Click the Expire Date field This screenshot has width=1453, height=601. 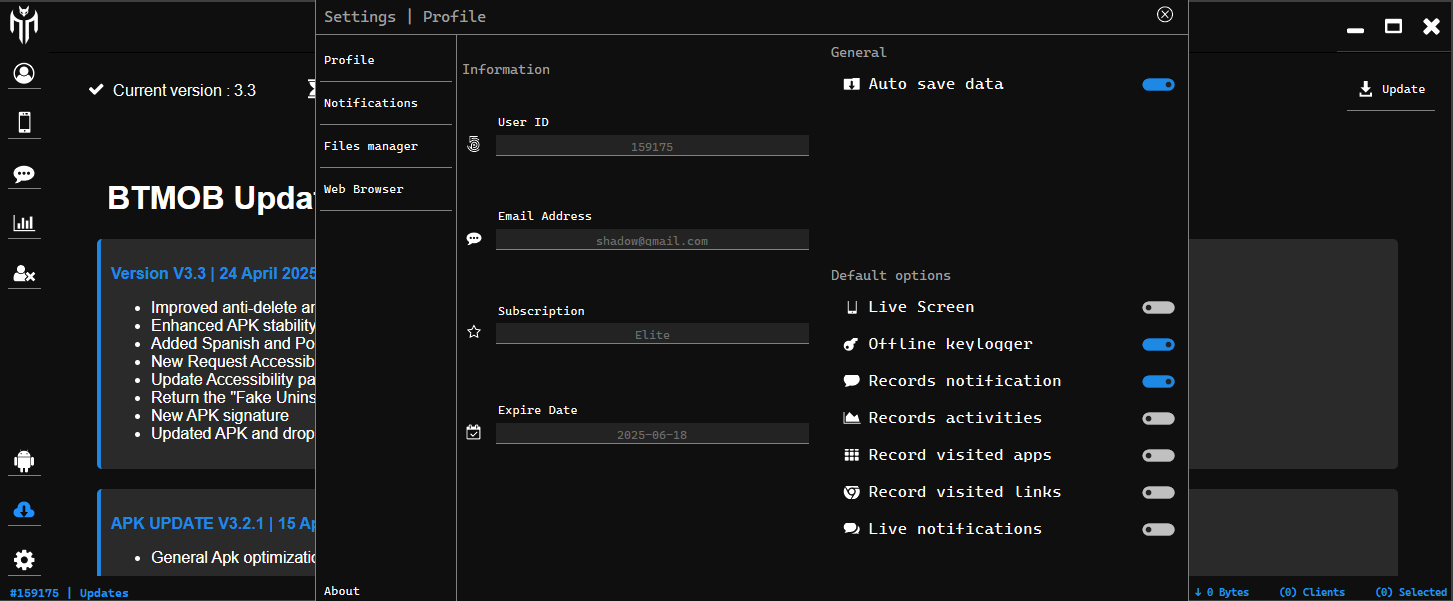[652, 435]
